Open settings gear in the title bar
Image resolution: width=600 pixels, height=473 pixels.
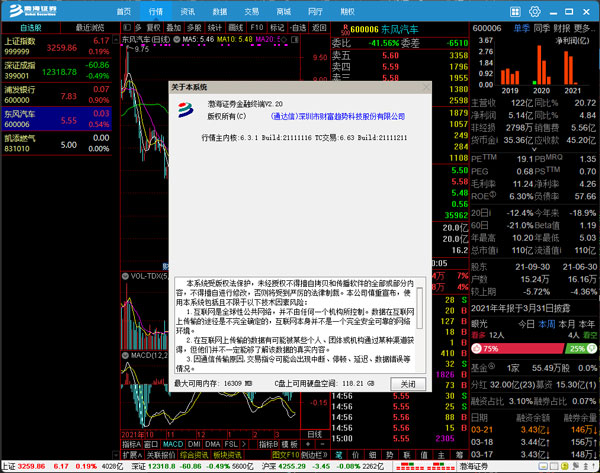tap(535, 11)
